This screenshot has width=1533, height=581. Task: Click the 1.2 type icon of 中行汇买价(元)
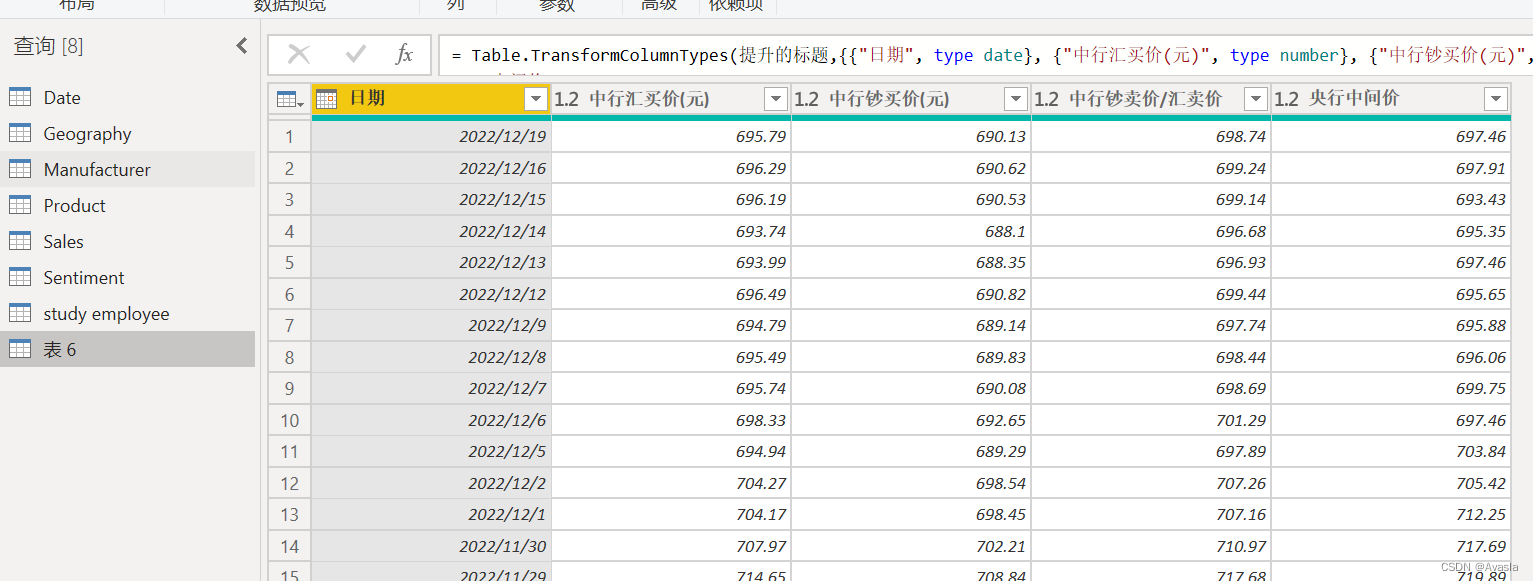pyautogui.click(x=567, y=99)
